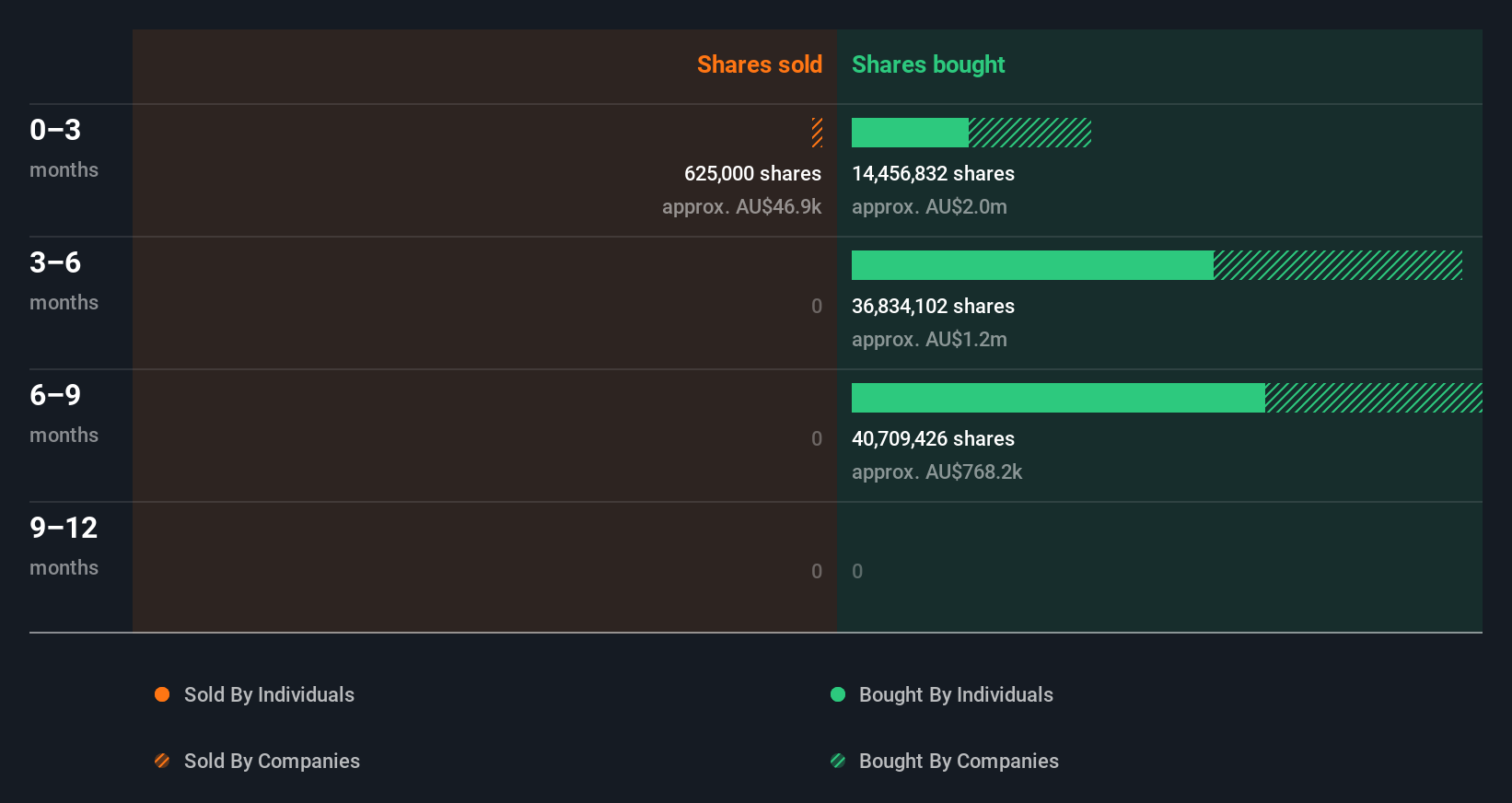
Task: Select the Sold By Individuals legend label
Action: (269, 695)
